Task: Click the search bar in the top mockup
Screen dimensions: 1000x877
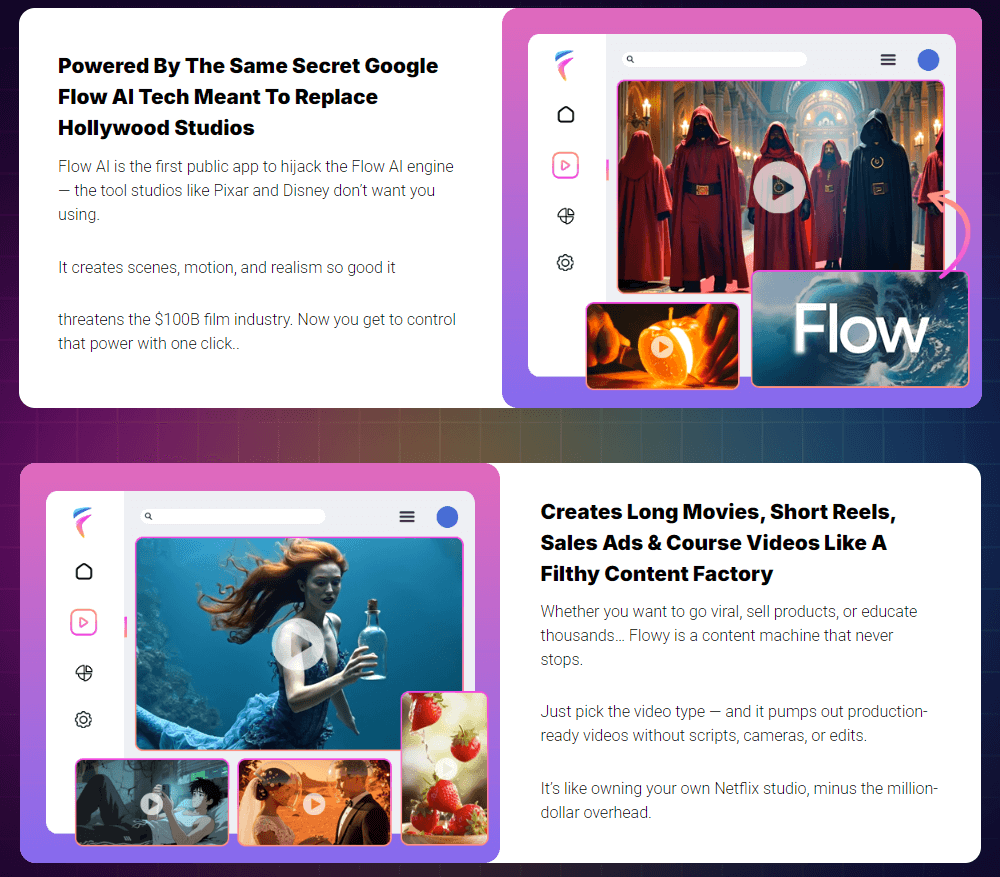Action: tap(714, 58)
